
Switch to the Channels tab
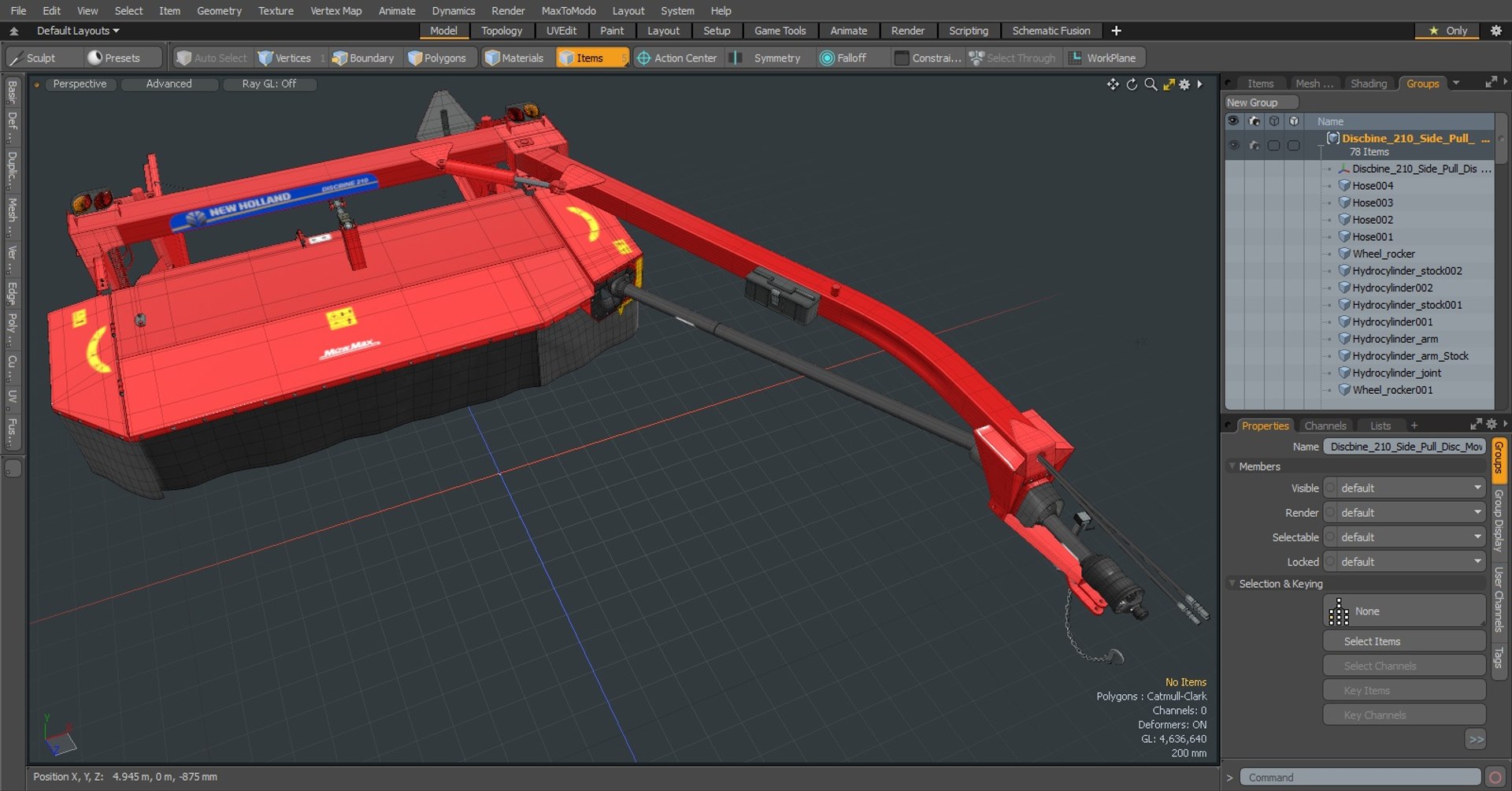[x=1325, y=425]
